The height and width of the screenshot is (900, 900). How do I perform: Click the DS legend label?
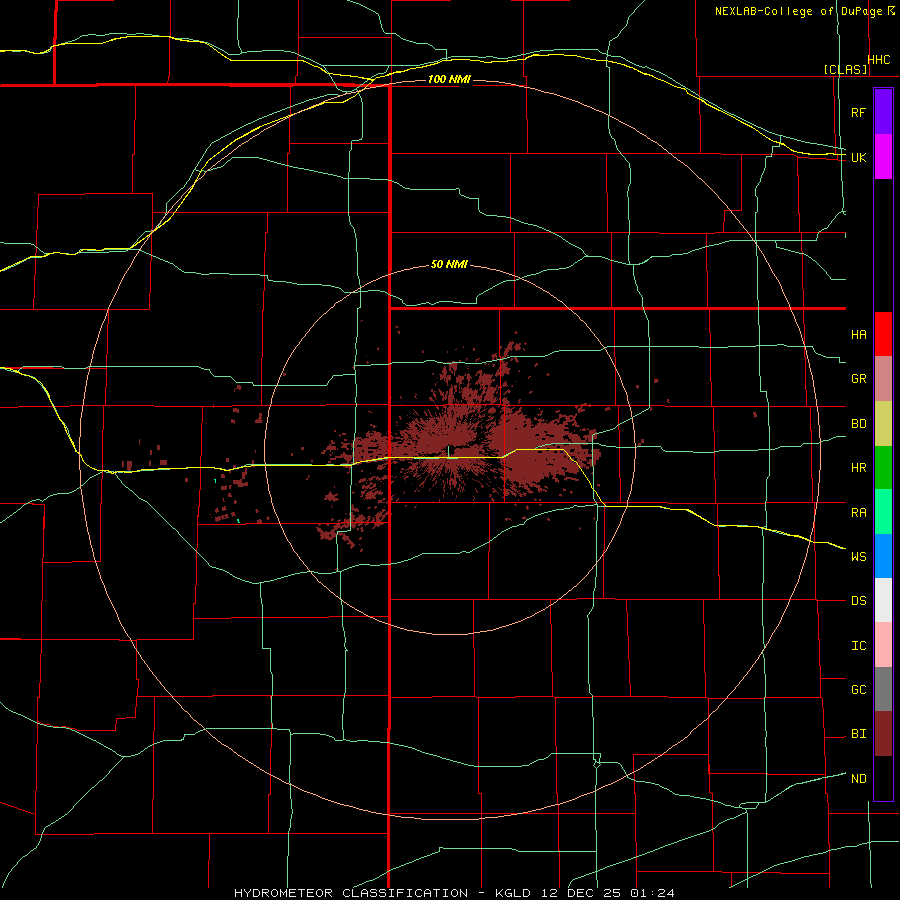pyautogui.click(x=858, y=601)
